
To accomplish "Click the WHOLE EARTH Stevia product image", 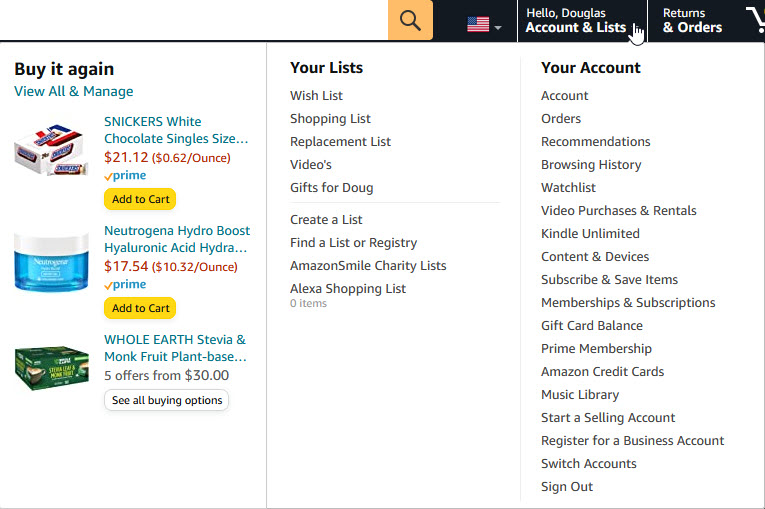I will (52, 367).
